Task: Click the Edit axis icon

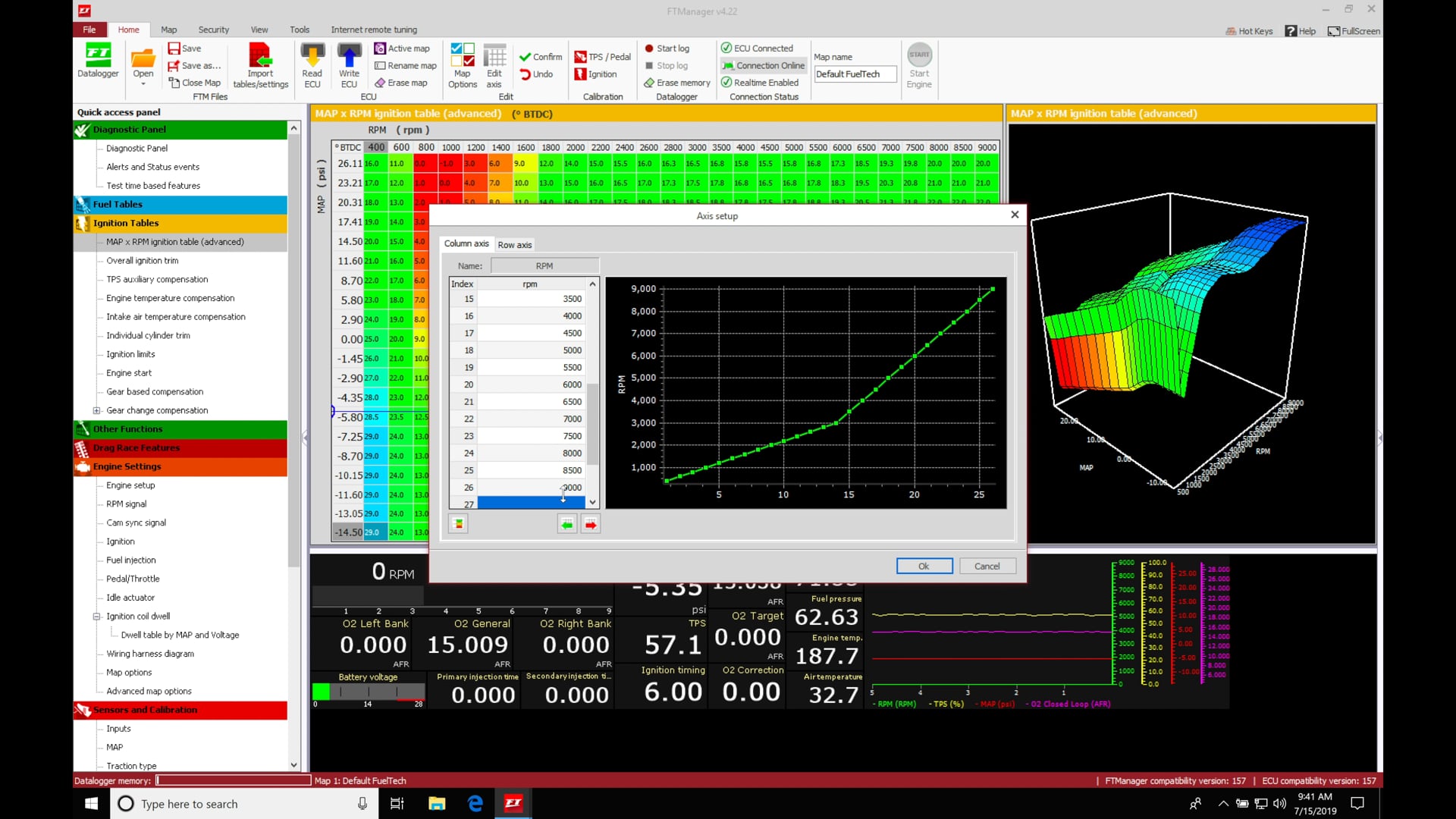Action: pos(494,64)
